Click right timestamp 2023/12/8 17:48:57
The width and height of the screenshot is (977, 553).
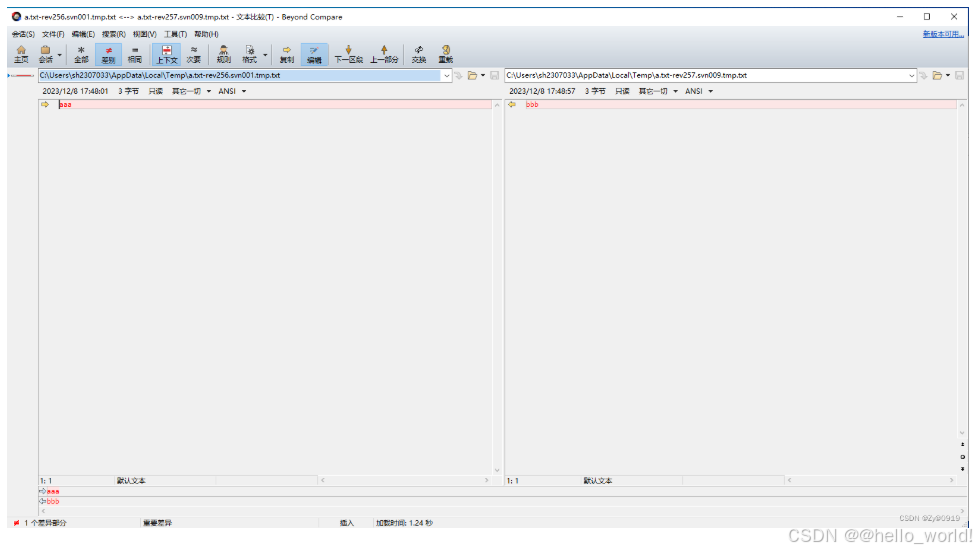pos(542,92)
